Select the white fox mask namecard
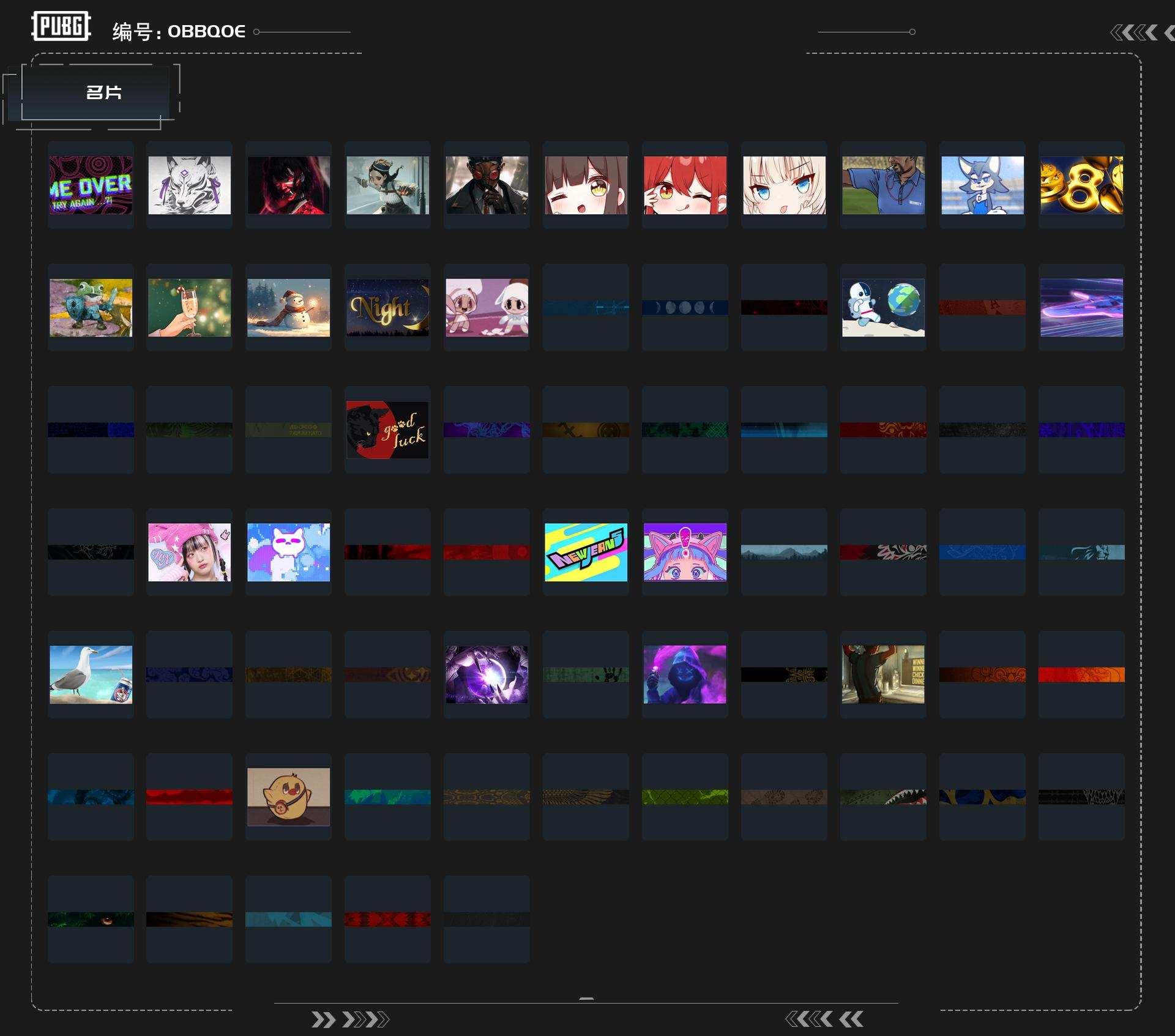The image size is (1175, 1036). [189, 185]
